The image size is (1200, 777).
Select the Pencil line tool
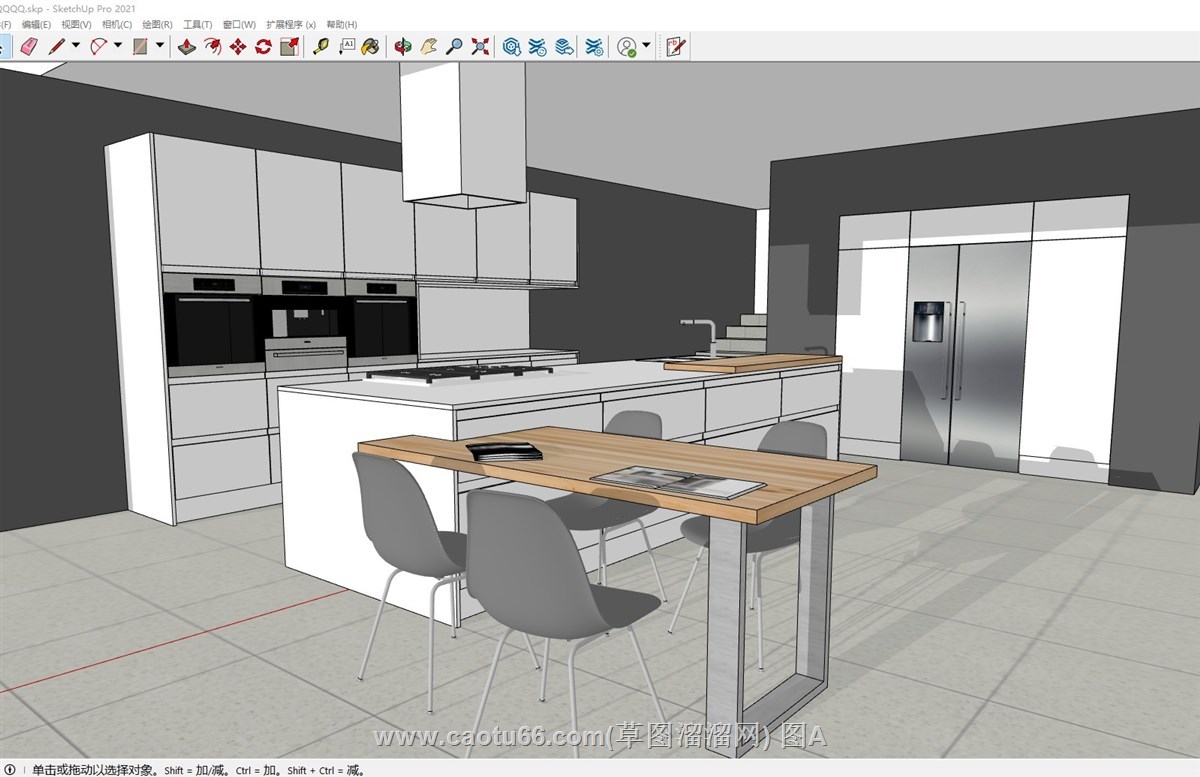point(56,46)
